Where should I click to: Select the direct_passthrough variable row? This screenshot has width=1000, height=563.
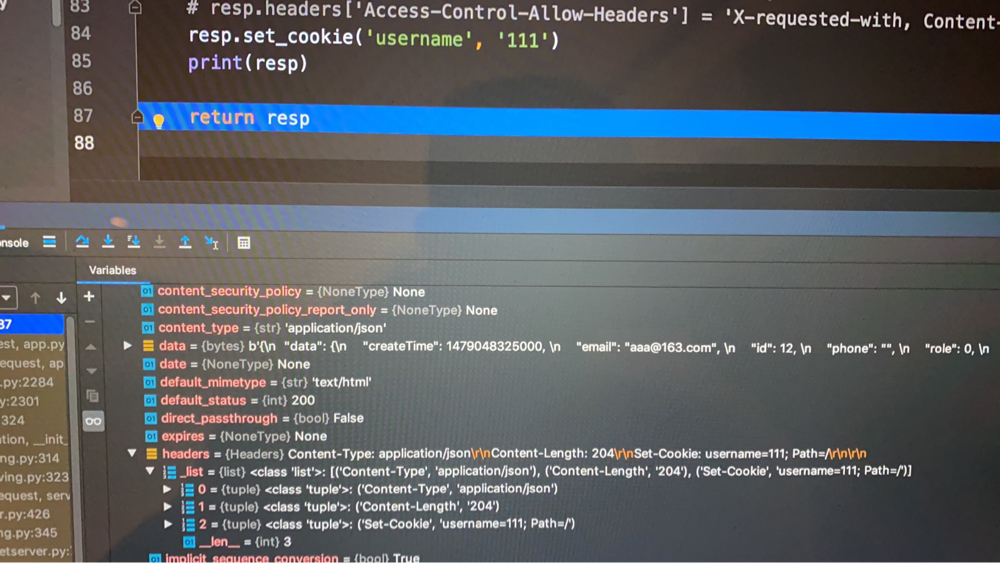254,418
